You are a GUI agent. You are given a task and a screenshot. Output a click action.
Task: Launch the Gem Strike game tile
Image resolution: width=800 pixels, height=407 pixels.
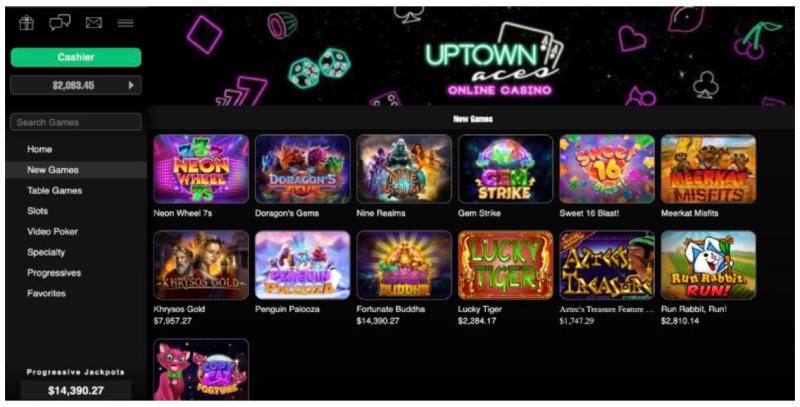click(x=506, y=169)
